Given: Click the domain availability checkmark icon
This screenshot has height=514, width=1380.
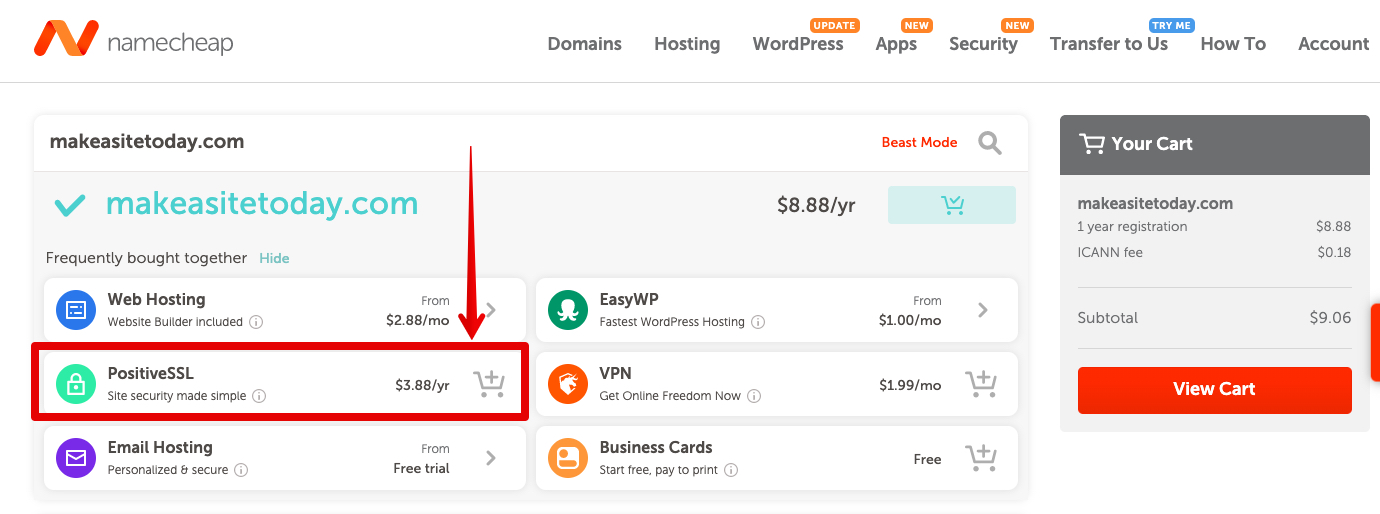Looking at the screenshot, I should pos(69,205).
